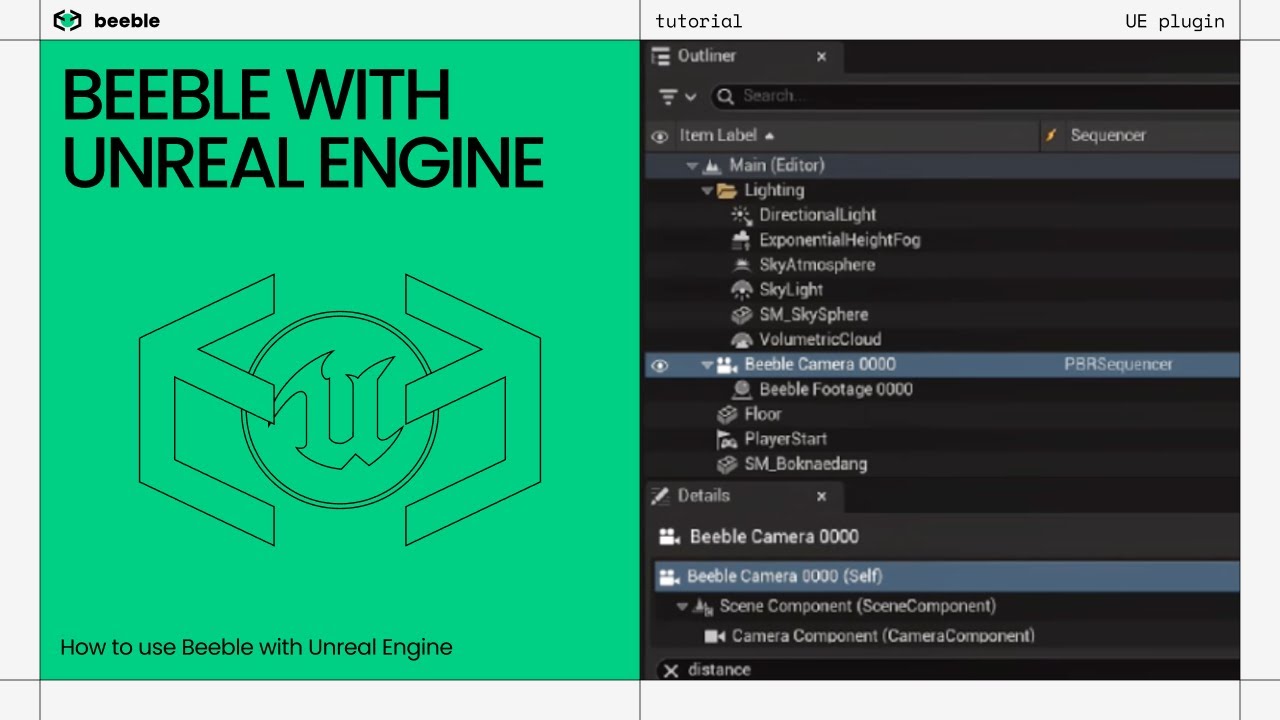Image resolution: width=1280 pixels, height=720 pixels.
Task: Click the Outliner tab icon
Action: (x=661, y=56)
